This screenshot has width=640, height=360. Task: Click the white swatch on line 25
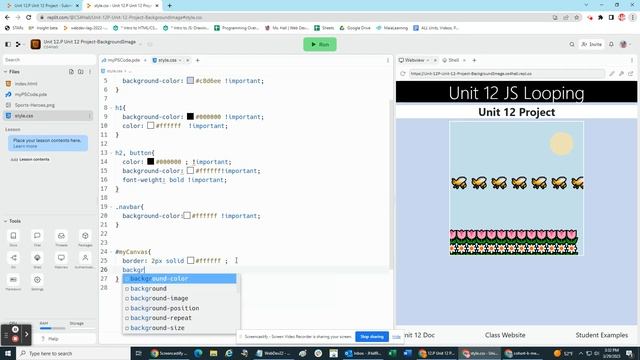click(x=190, y=260)
